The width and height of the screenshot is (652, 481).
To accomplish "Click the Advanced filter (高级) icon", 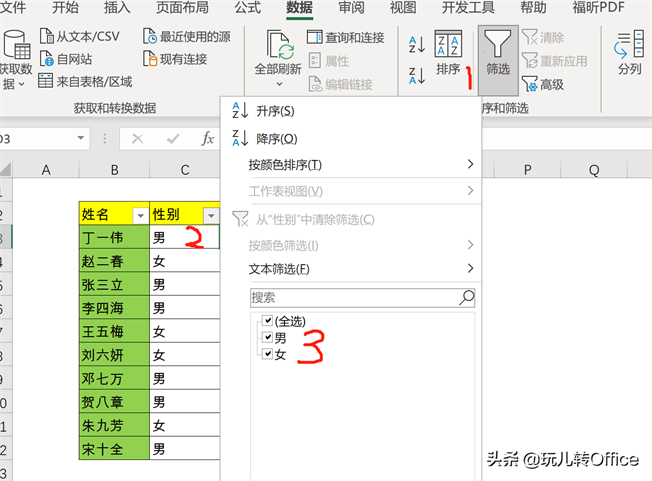I will point(529,84).
